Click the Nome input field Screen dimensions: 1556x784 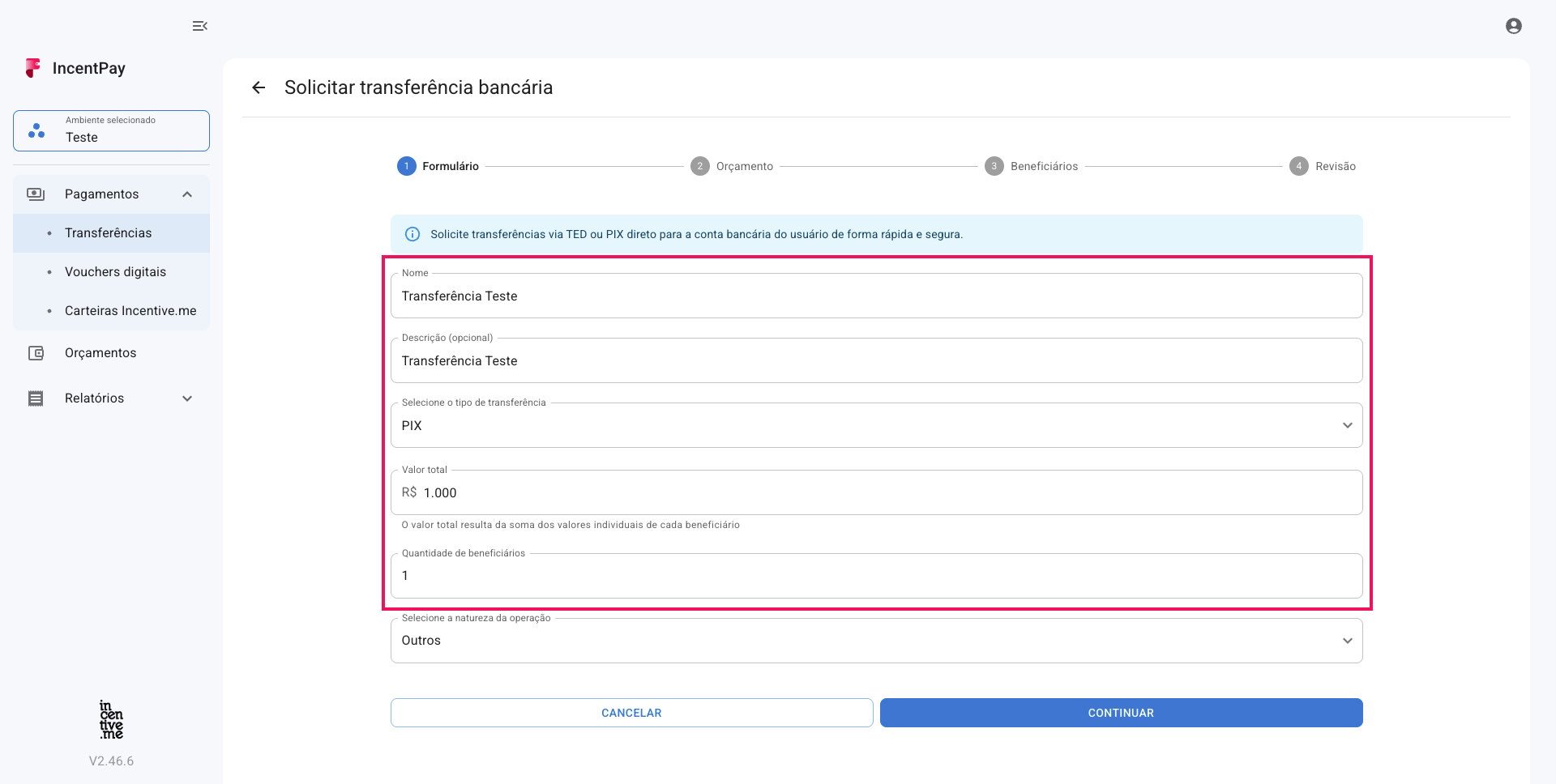[x=876, y=296]
